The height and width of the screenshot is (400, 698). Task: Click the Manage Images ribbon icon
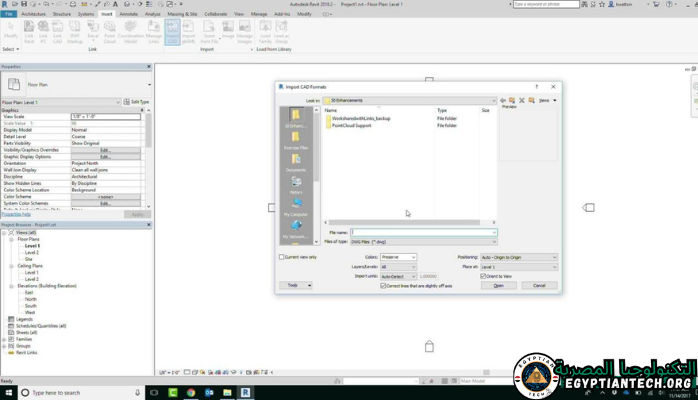coord(244,32)
